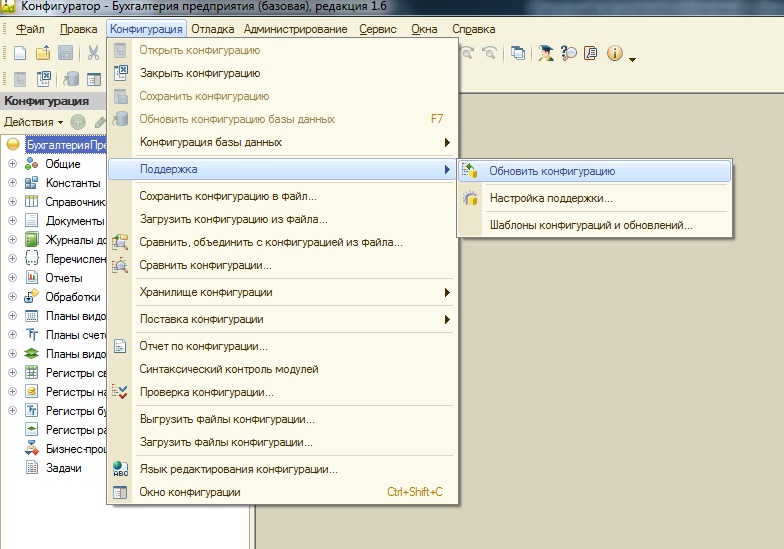Click the Обновить конфигурацию submenu icon

click(x=470, y=170)
